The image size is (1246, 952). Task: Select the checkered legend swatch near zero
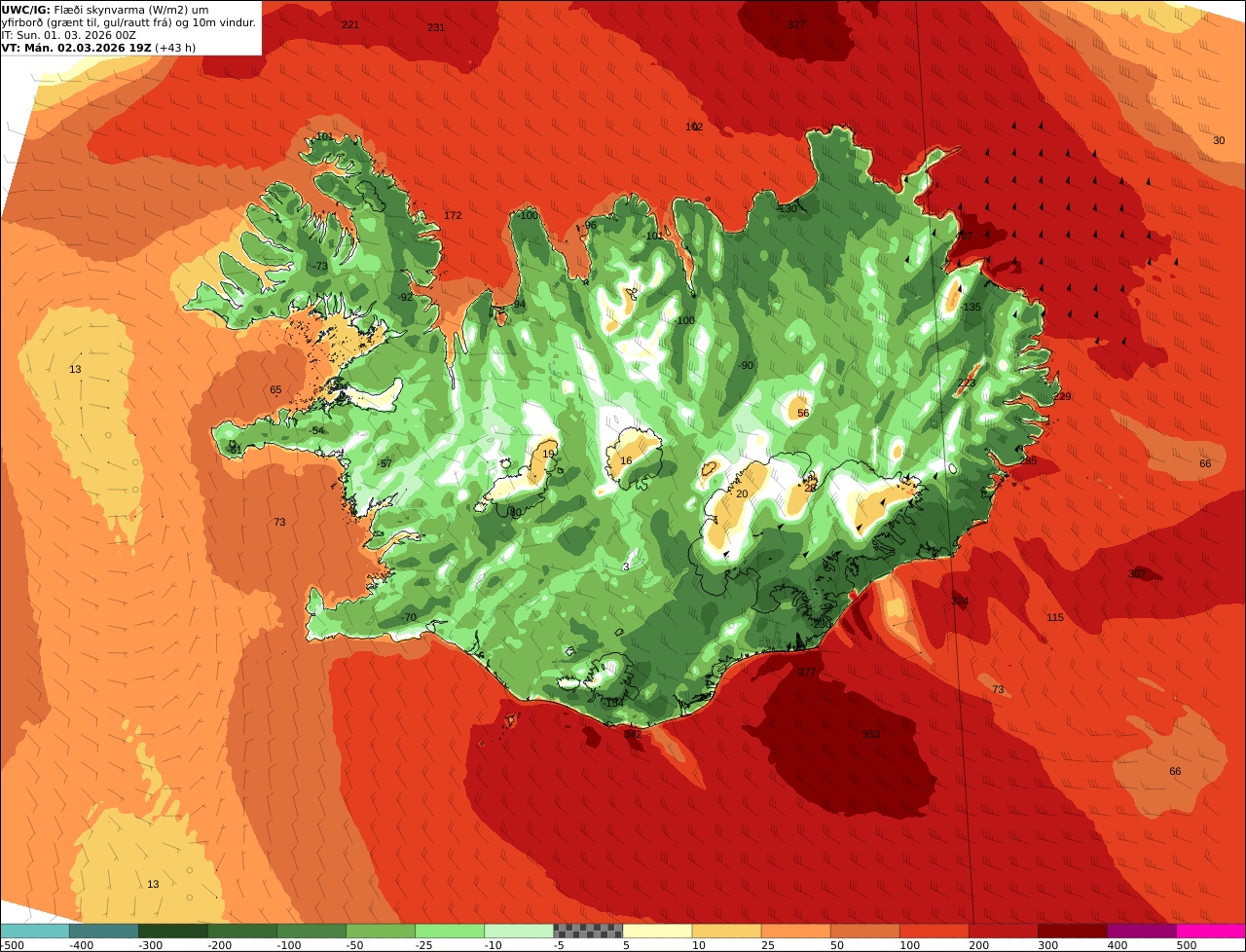click(x=588, y=931)
